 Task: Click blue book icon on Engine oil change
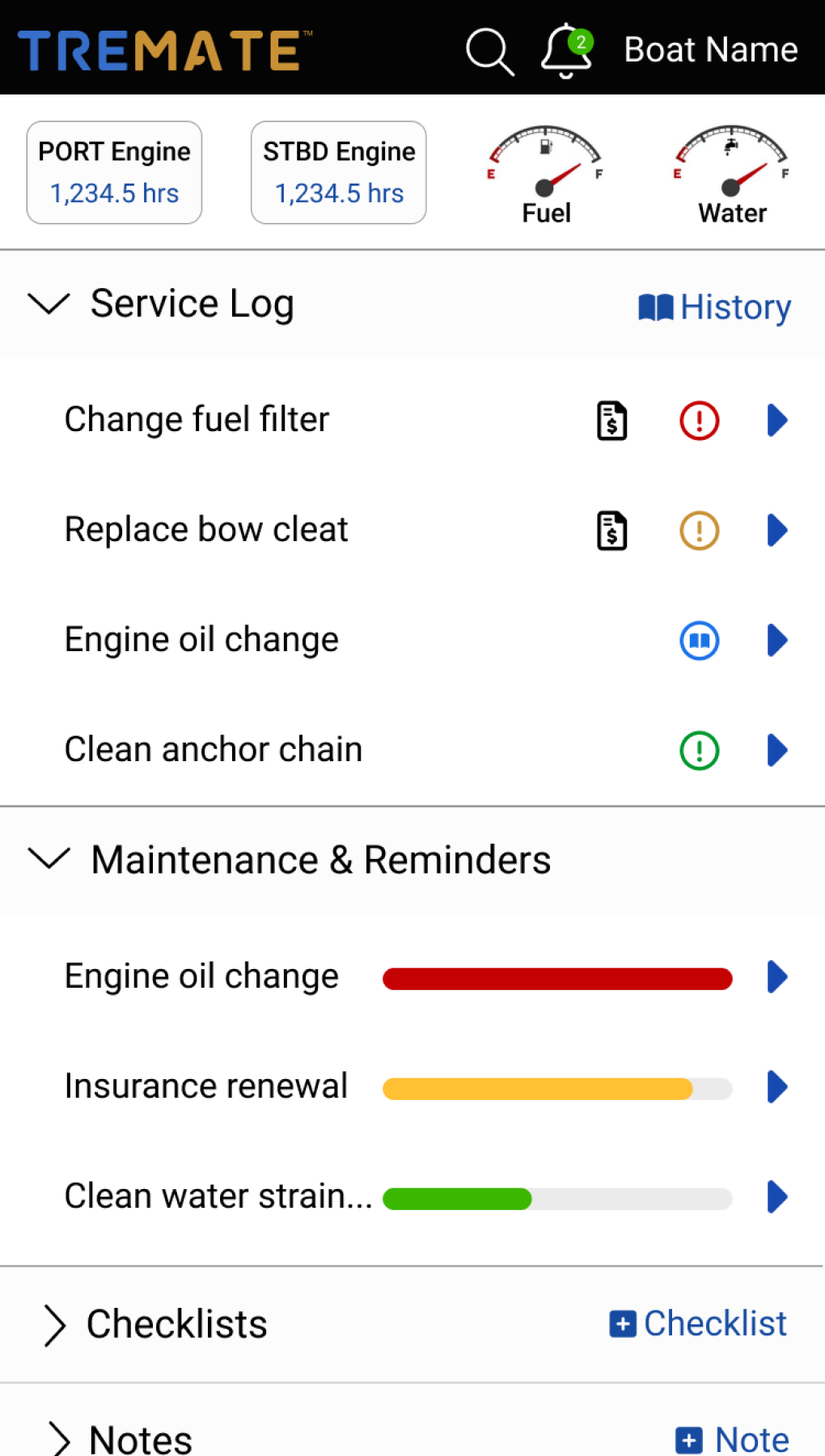coord(700,641)
